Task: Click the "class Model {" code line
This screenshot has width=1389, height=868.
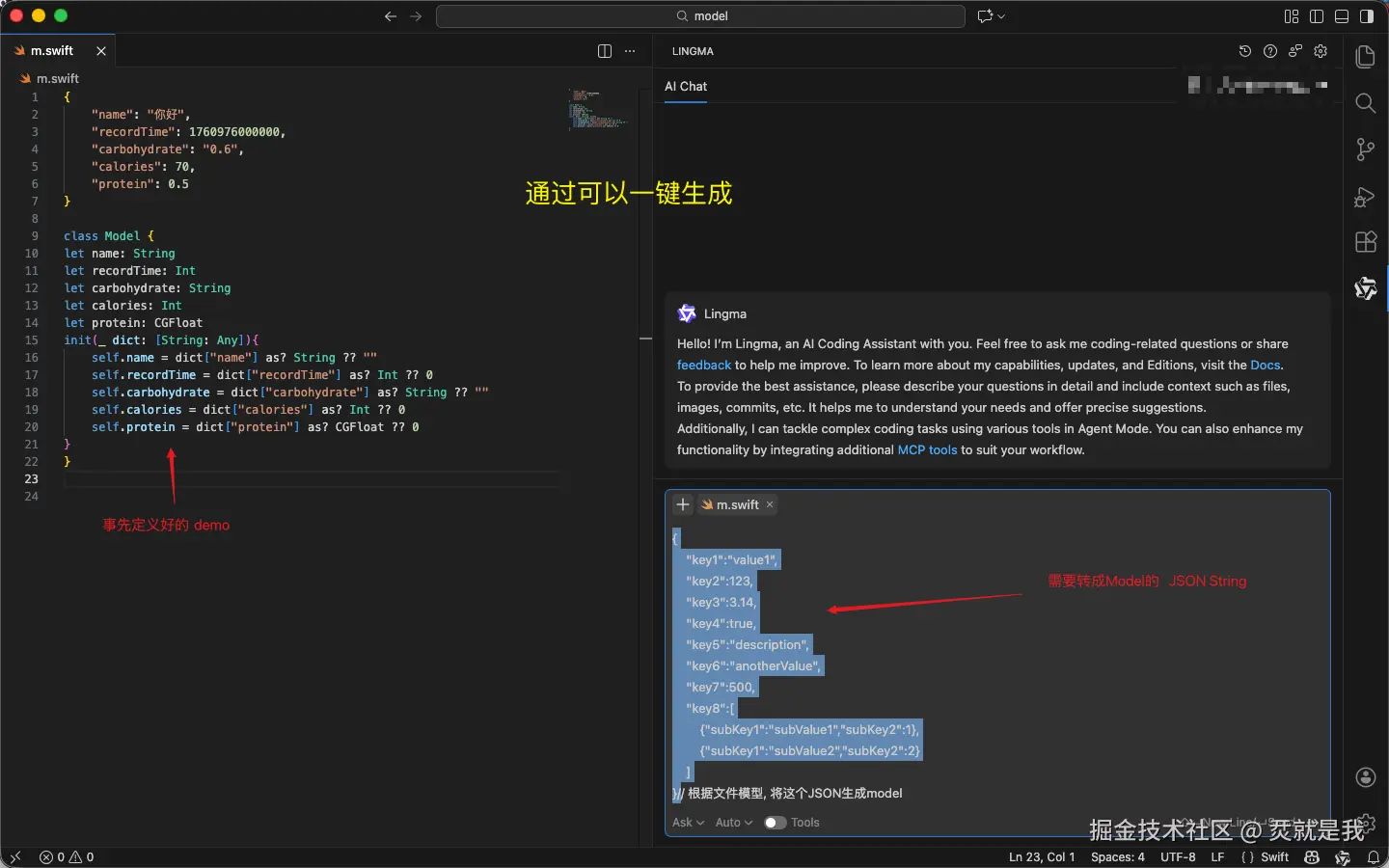Action: (x=109, y=236)
